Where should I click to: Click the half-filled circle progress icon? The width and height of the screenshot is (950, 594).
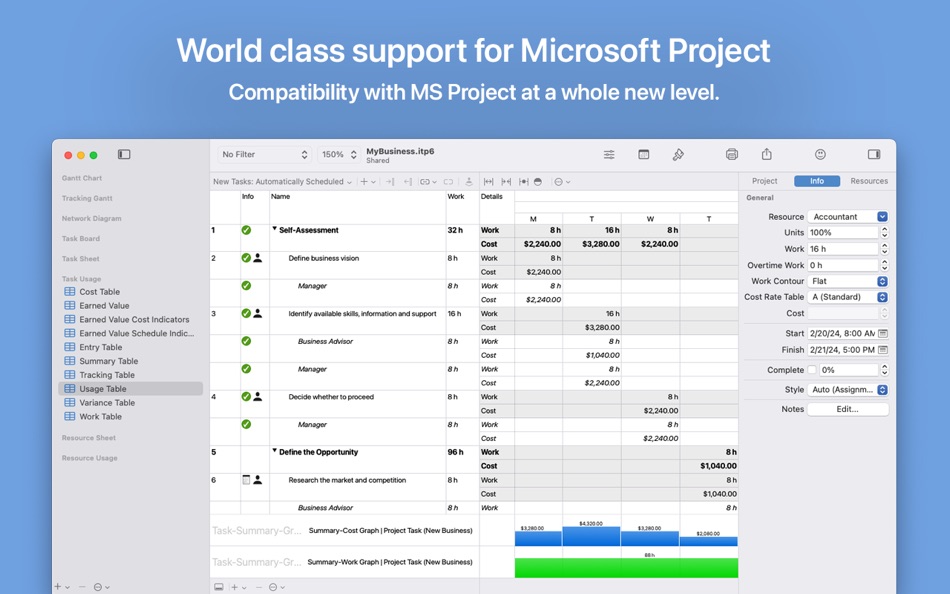click(538, 182)
